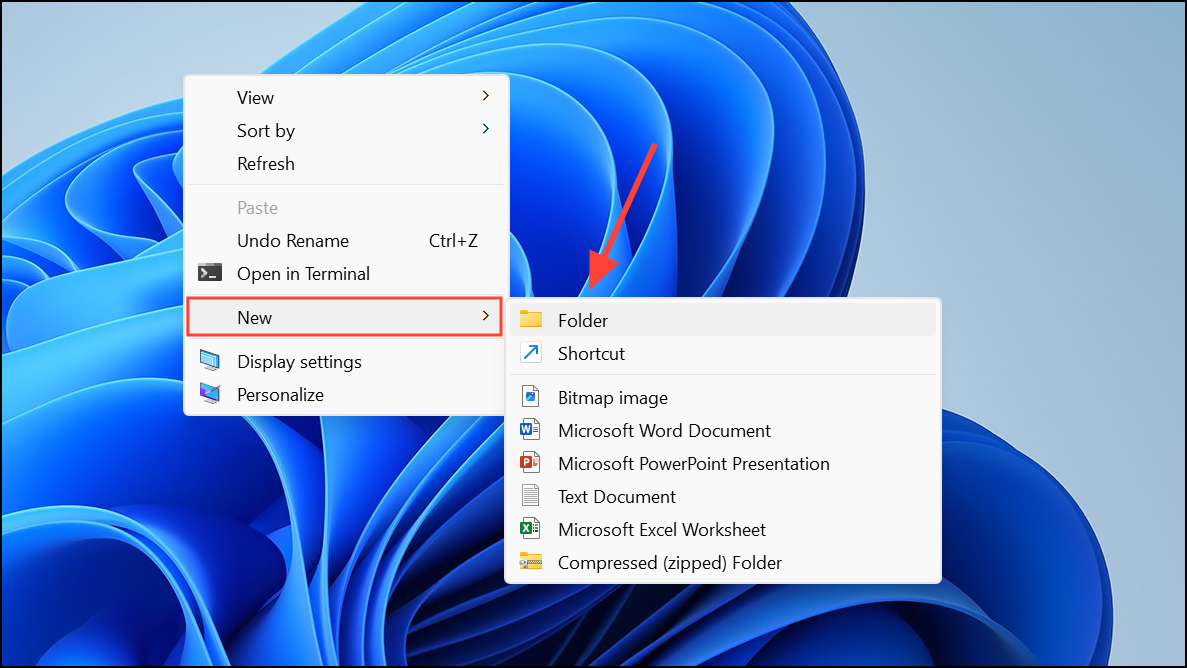Click the Display settings monitor icon
This screenshot has width=1187, height=668.
tap(210, 361)
